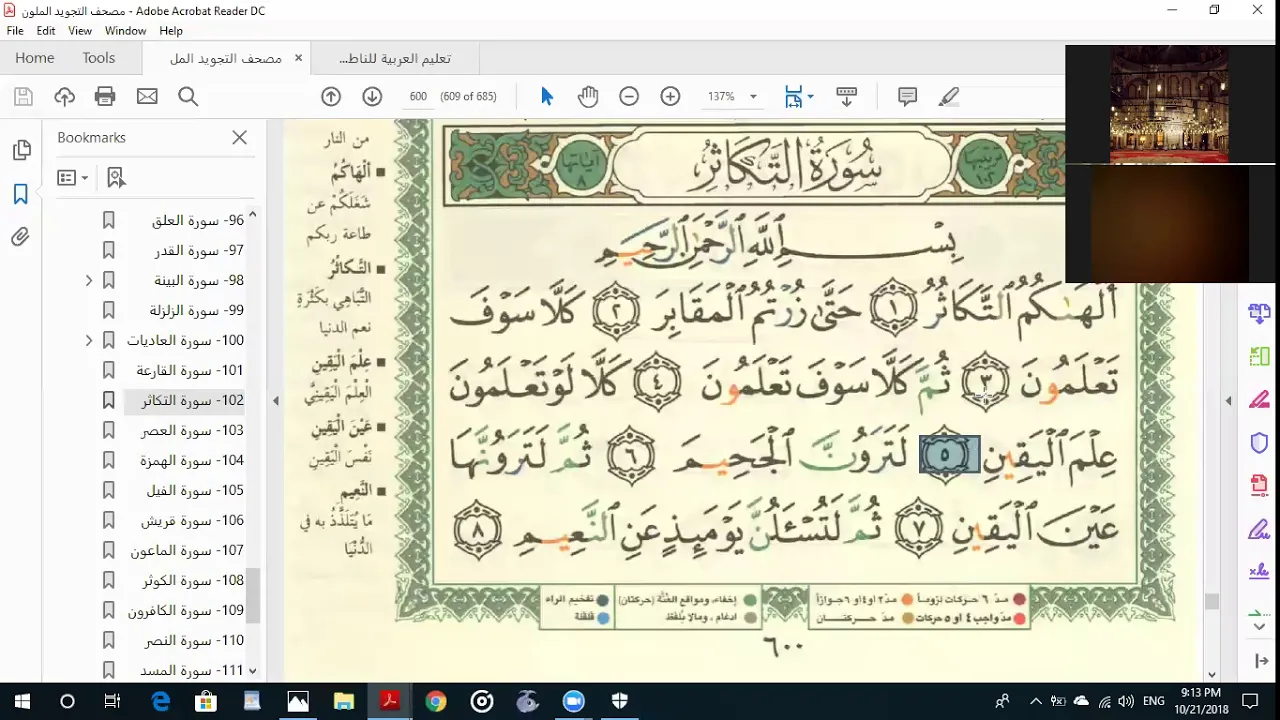Open bookmark options list menu
The width and height of the screenshot is (1280, 720).
coord(73,177)
